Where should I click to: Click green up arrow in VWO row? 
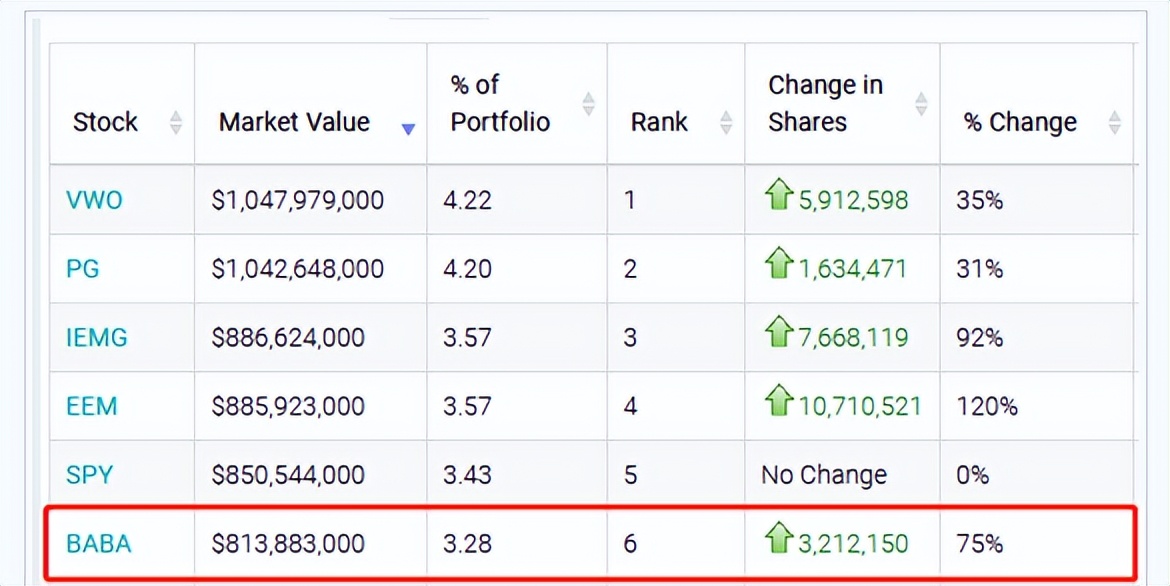click(x=778, y=197)
